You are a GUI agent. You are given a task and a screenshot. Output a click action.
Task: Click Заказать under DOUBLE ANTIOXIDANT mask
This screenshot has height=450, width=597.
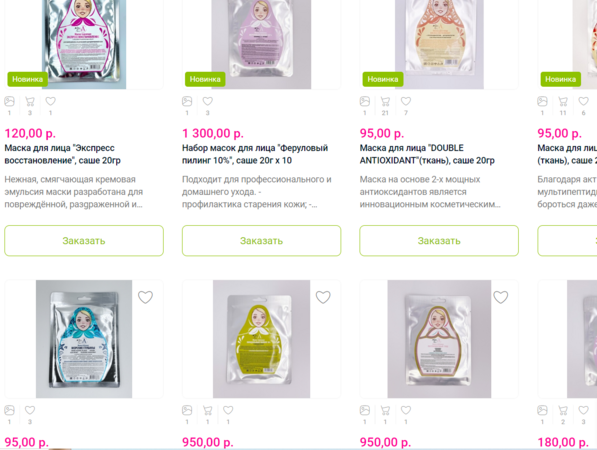[439, 241]
